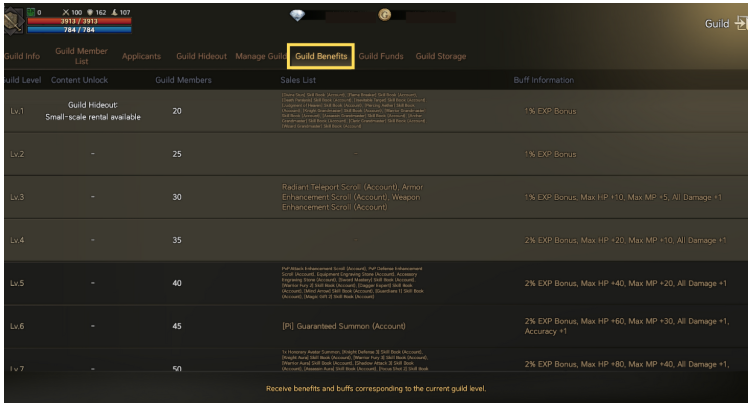Click Radiant Teleport Scroll sales list entry
This screenshot has height=408, width=754.
pyautogui.click(x=352, y=197)
